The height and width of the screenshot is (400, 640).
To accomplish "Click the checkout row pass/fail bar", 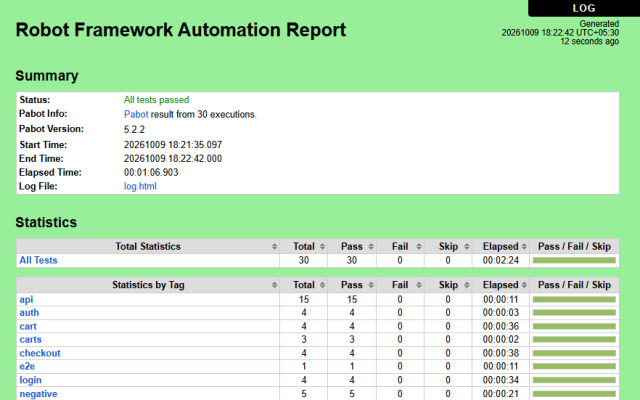I will tap(574, 353).
